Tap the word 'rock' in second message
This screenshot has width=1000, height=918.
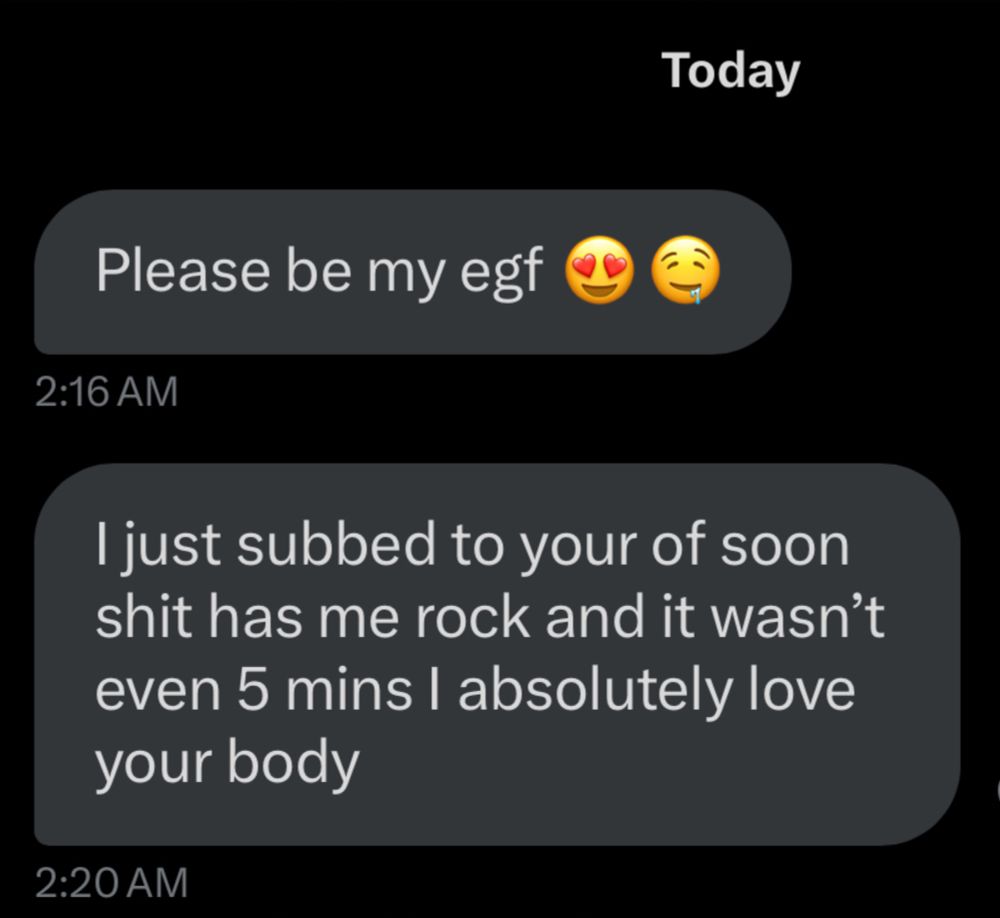pos(472,618)
